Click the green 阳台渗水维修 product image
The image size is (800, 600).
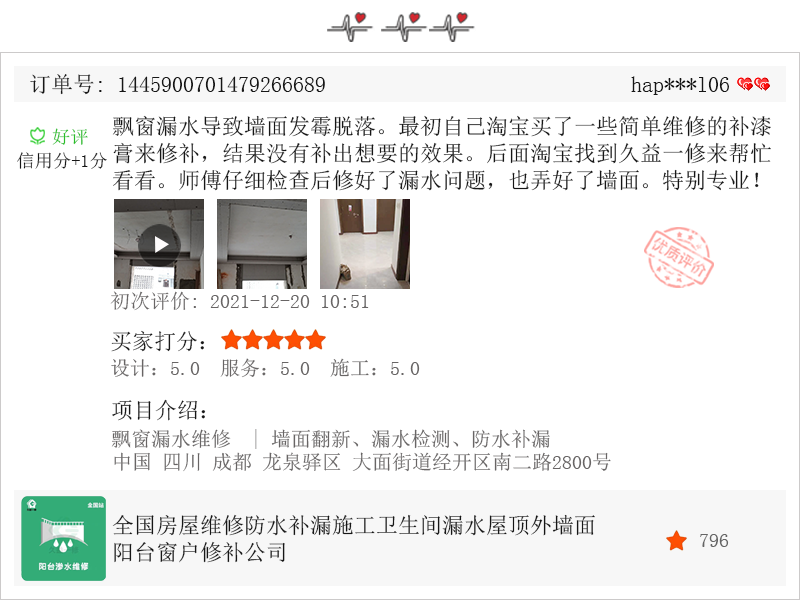[x=64, y=538]
